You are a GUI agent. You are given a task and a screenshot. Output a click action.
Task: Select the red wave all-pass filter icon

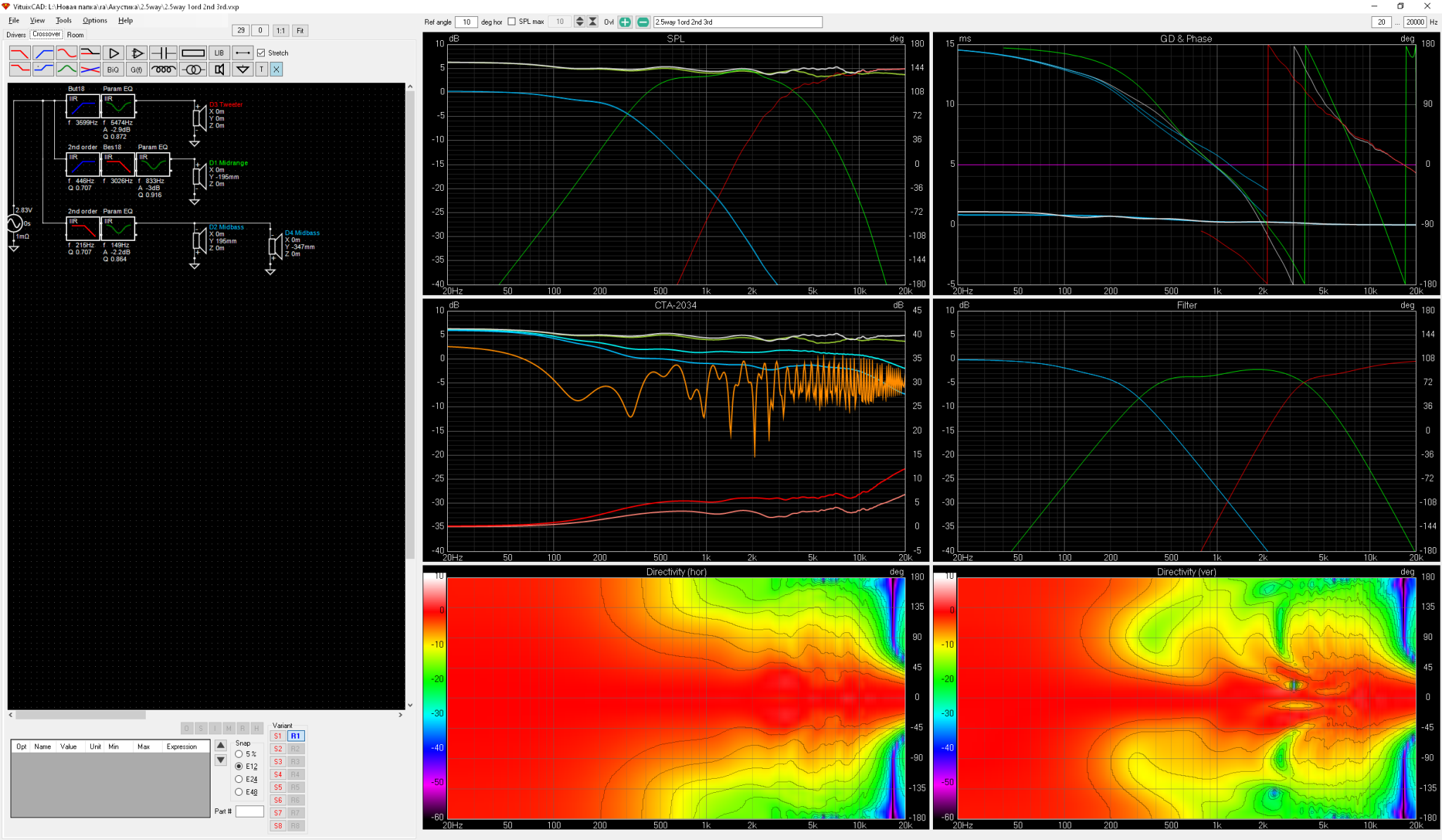pos(67,53)
